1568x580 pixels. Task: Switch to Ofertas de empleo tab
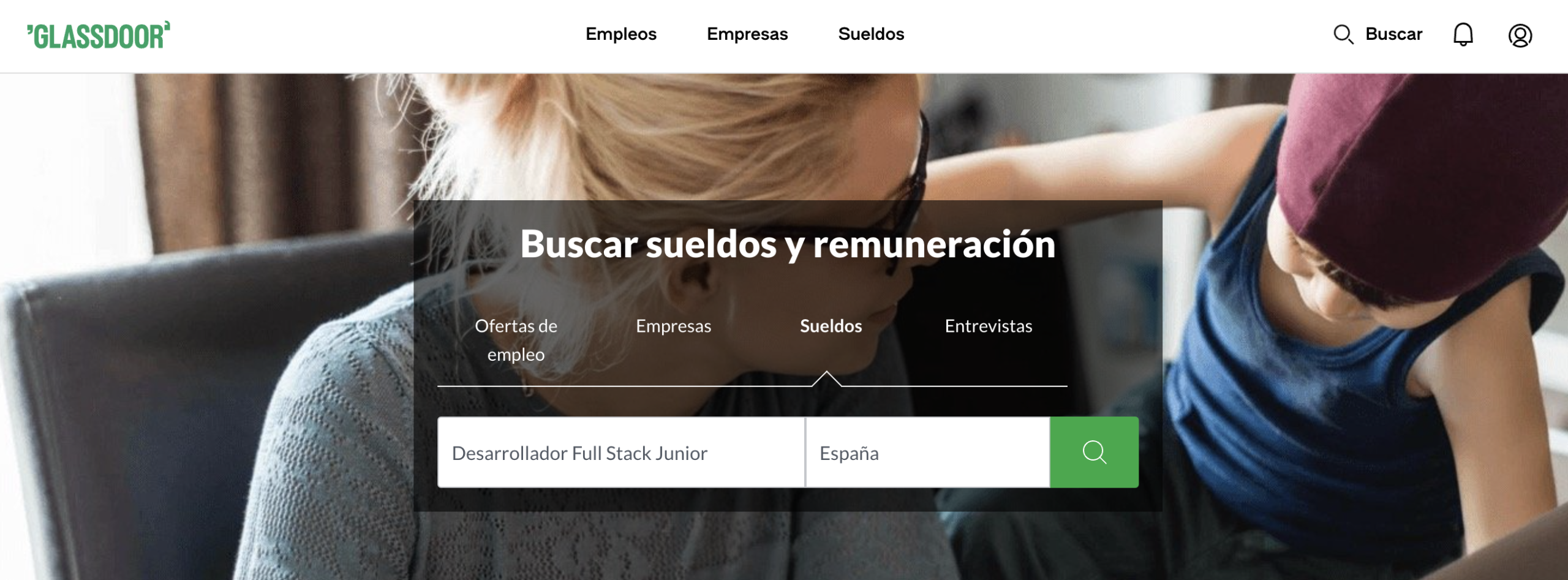coord(516,340)
